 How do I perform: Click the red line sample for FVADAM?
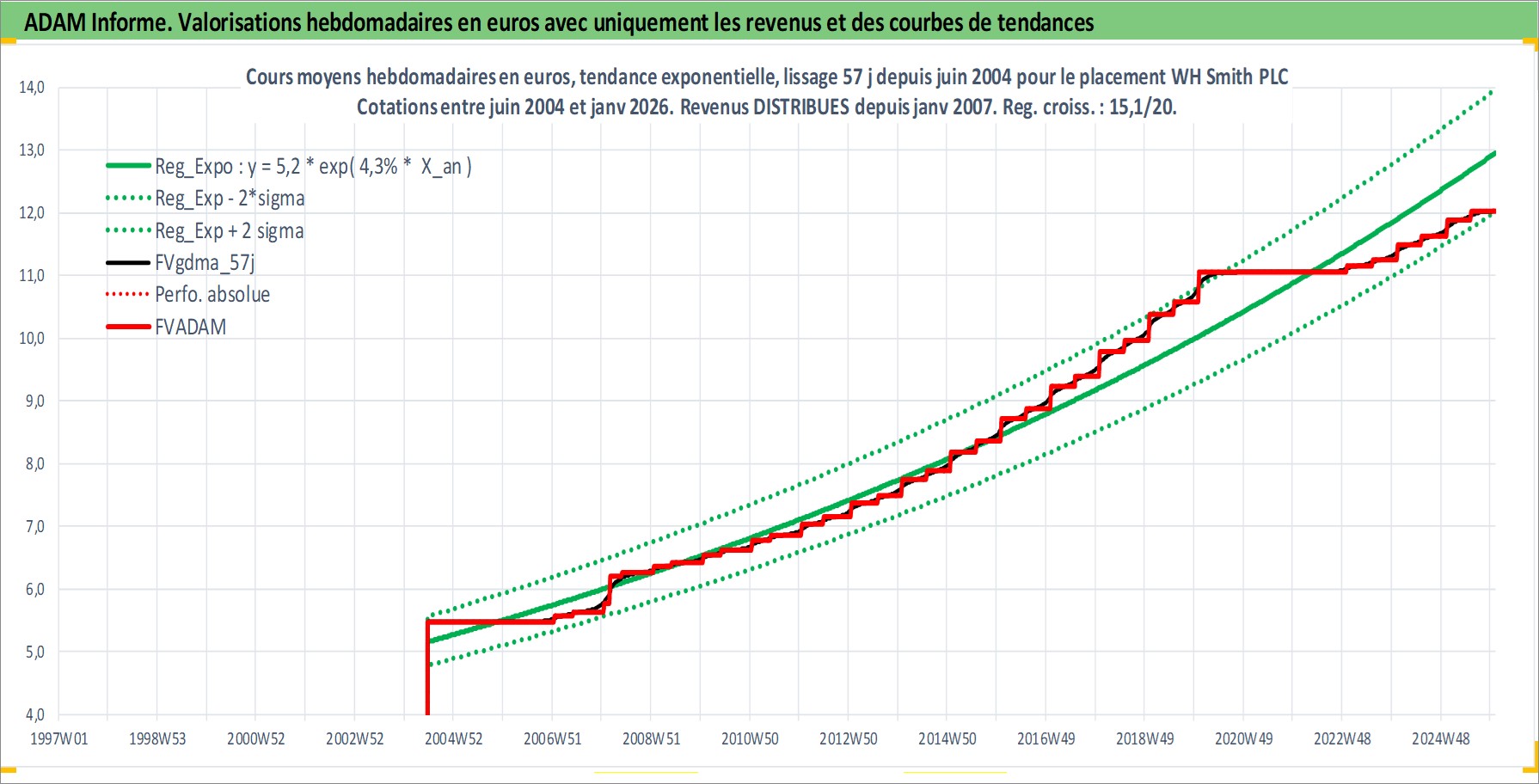128,328
